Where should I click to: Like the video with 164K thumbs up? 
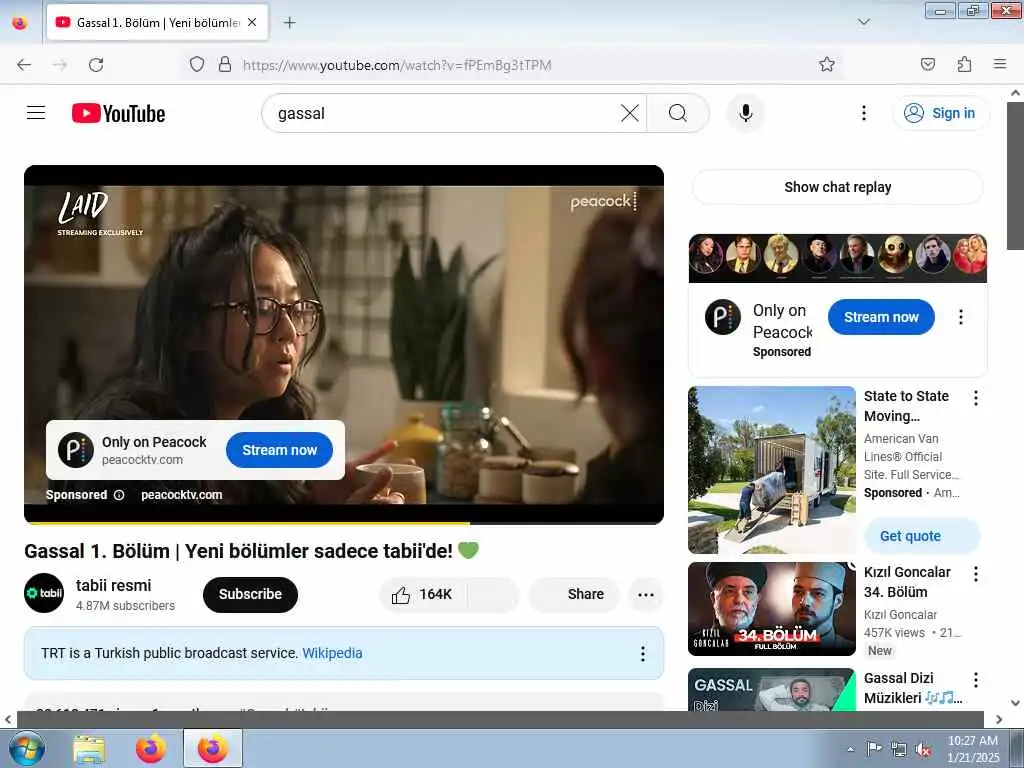[422, 594]
